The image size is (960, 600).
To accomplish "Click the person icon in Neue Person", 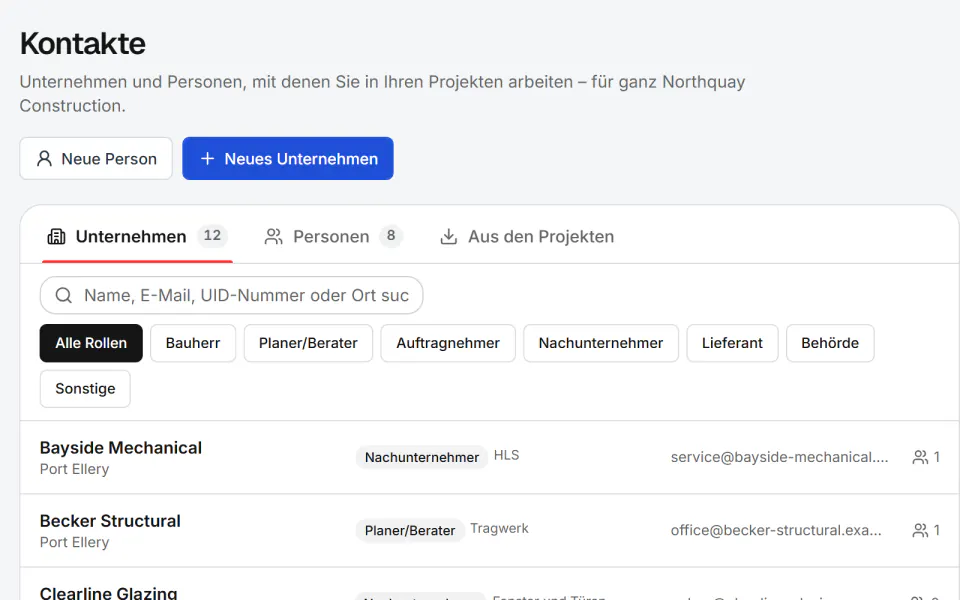I will pos(44,159).
